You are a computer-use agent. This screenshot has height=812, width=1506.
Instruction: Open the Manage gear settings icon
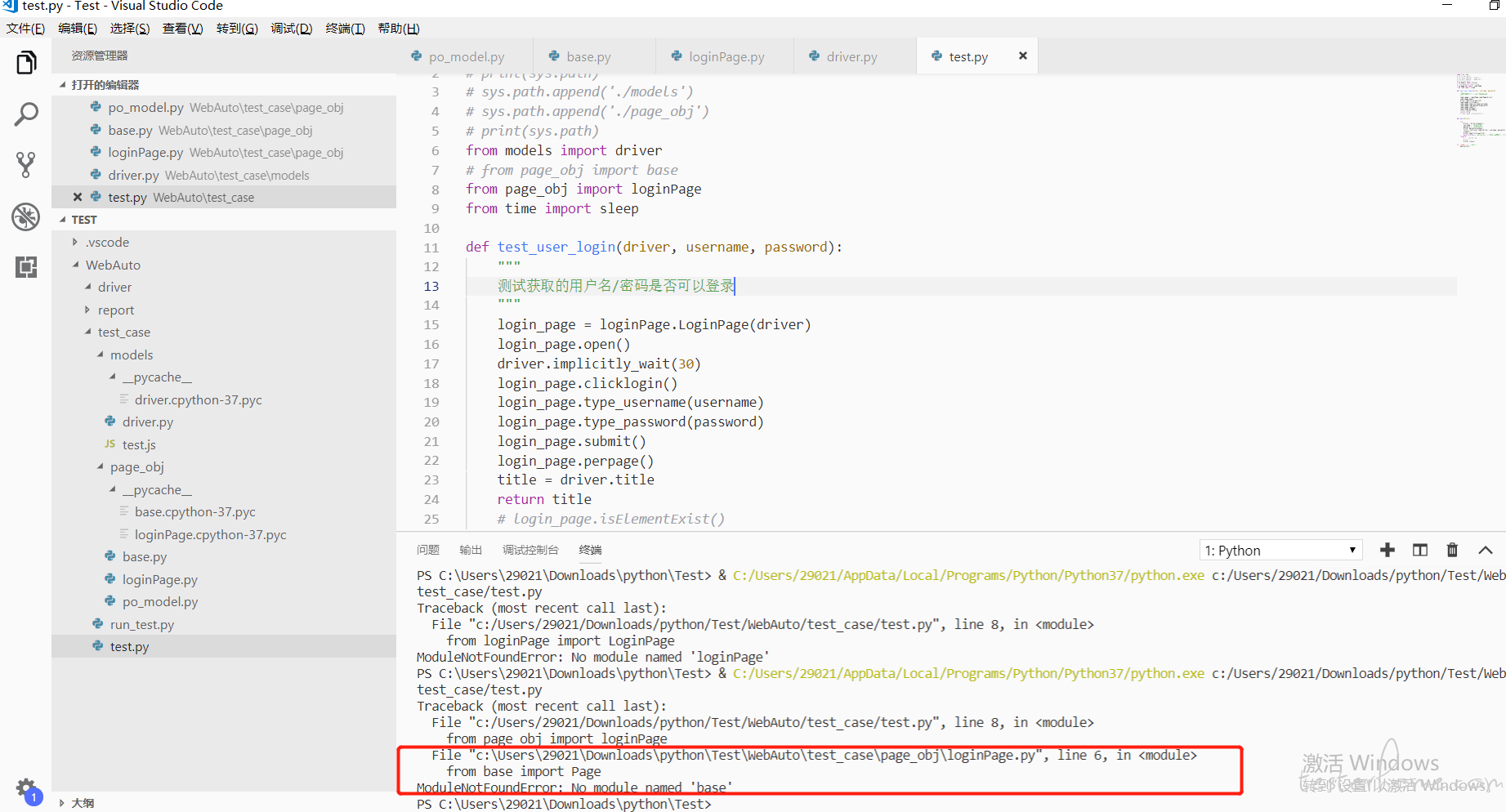click(x=27, y=789)
